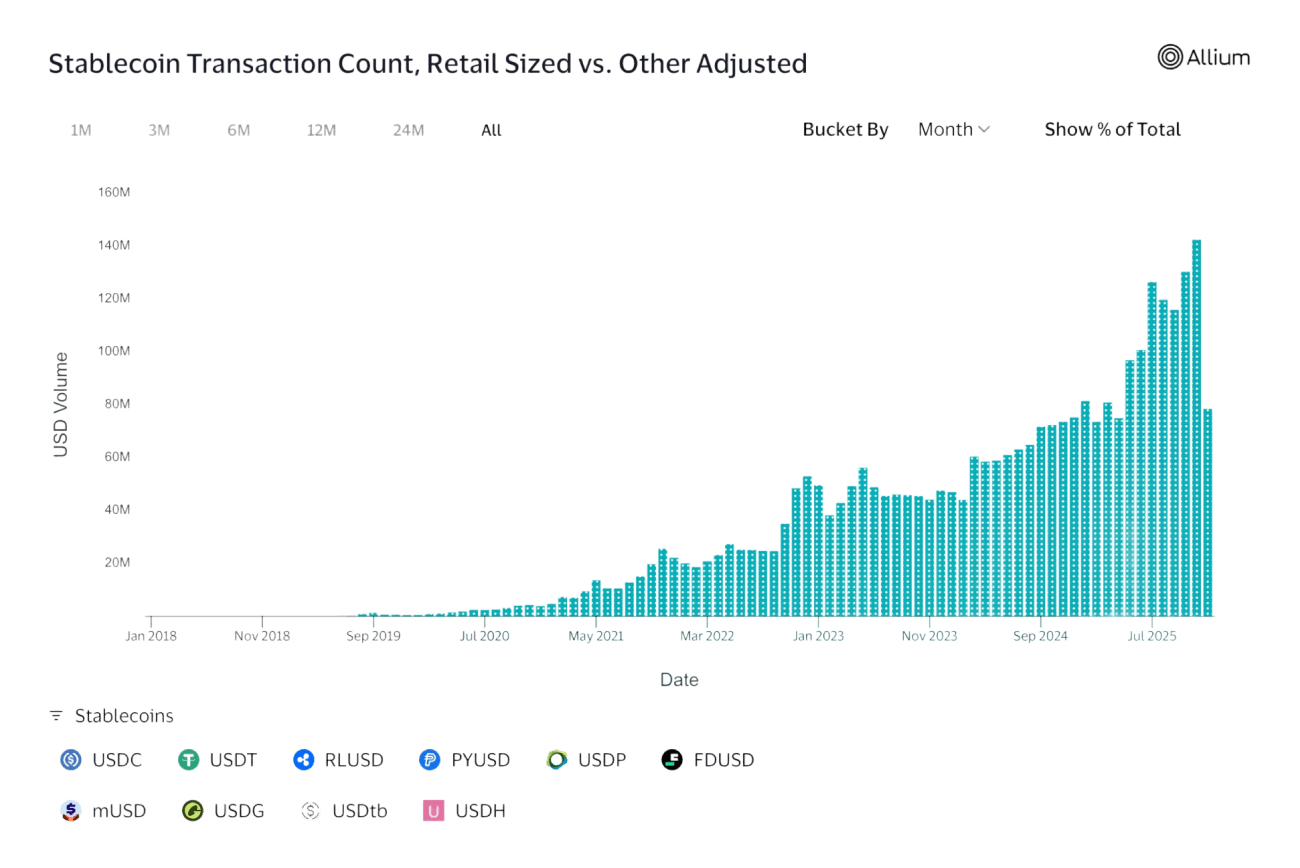Toggle PYUSD stablecoin label
The width and height of the screenshot is (1300, 868).
(x=480, y=760)
